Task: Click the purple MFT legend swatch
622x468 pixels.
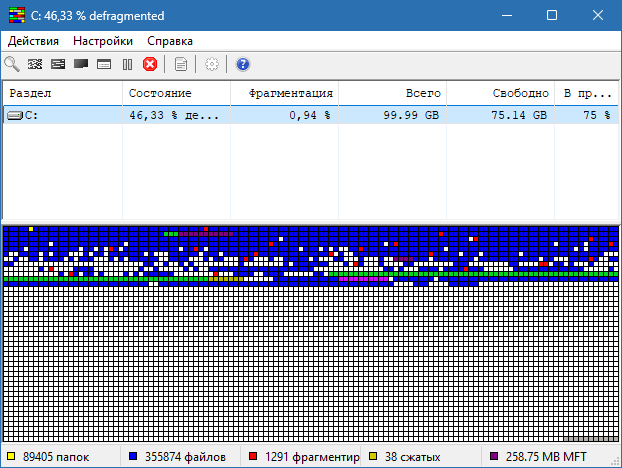Action: (494, 456)
